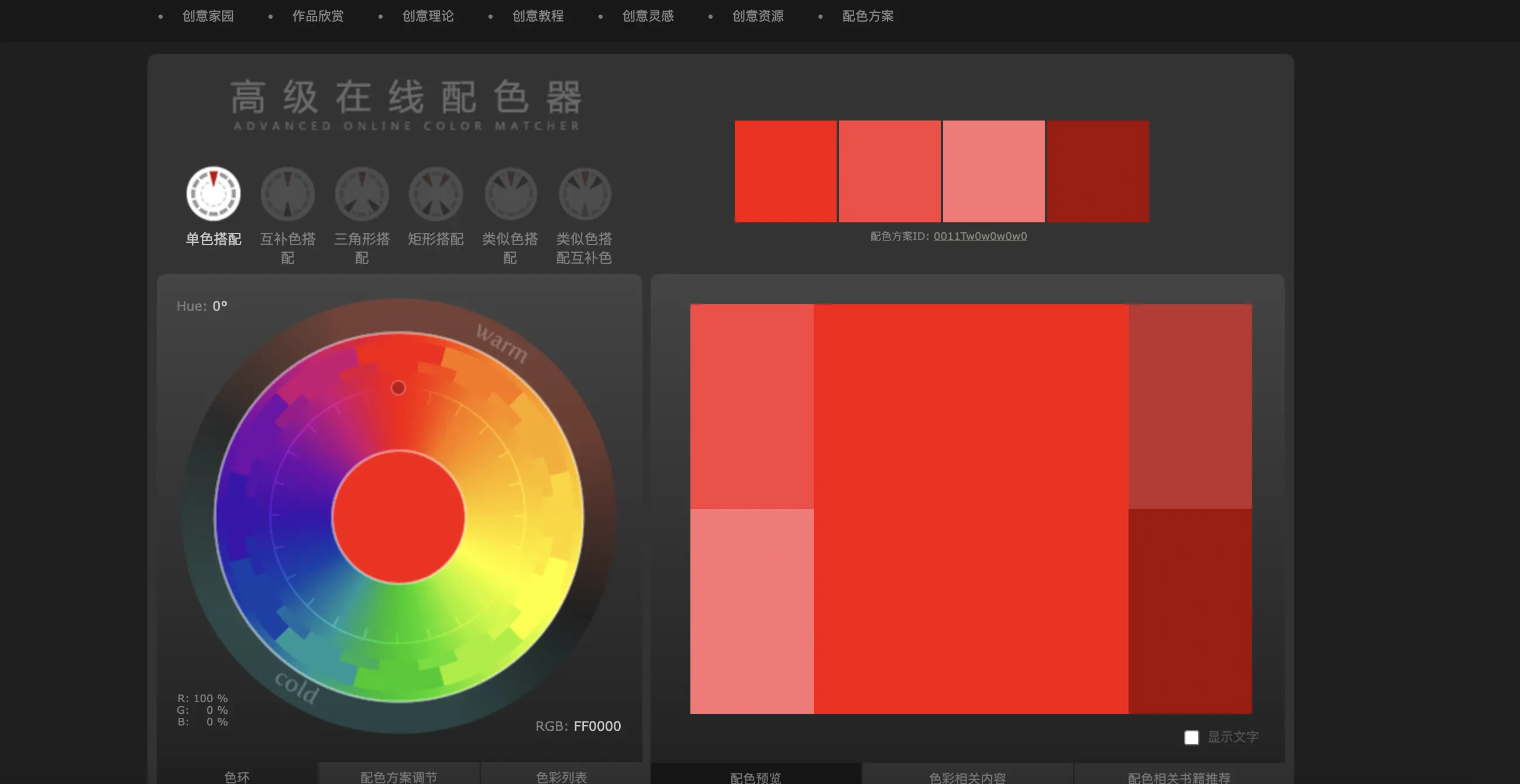Pick the 类似色搭配互补色 scheme icon

coord(584,194)
